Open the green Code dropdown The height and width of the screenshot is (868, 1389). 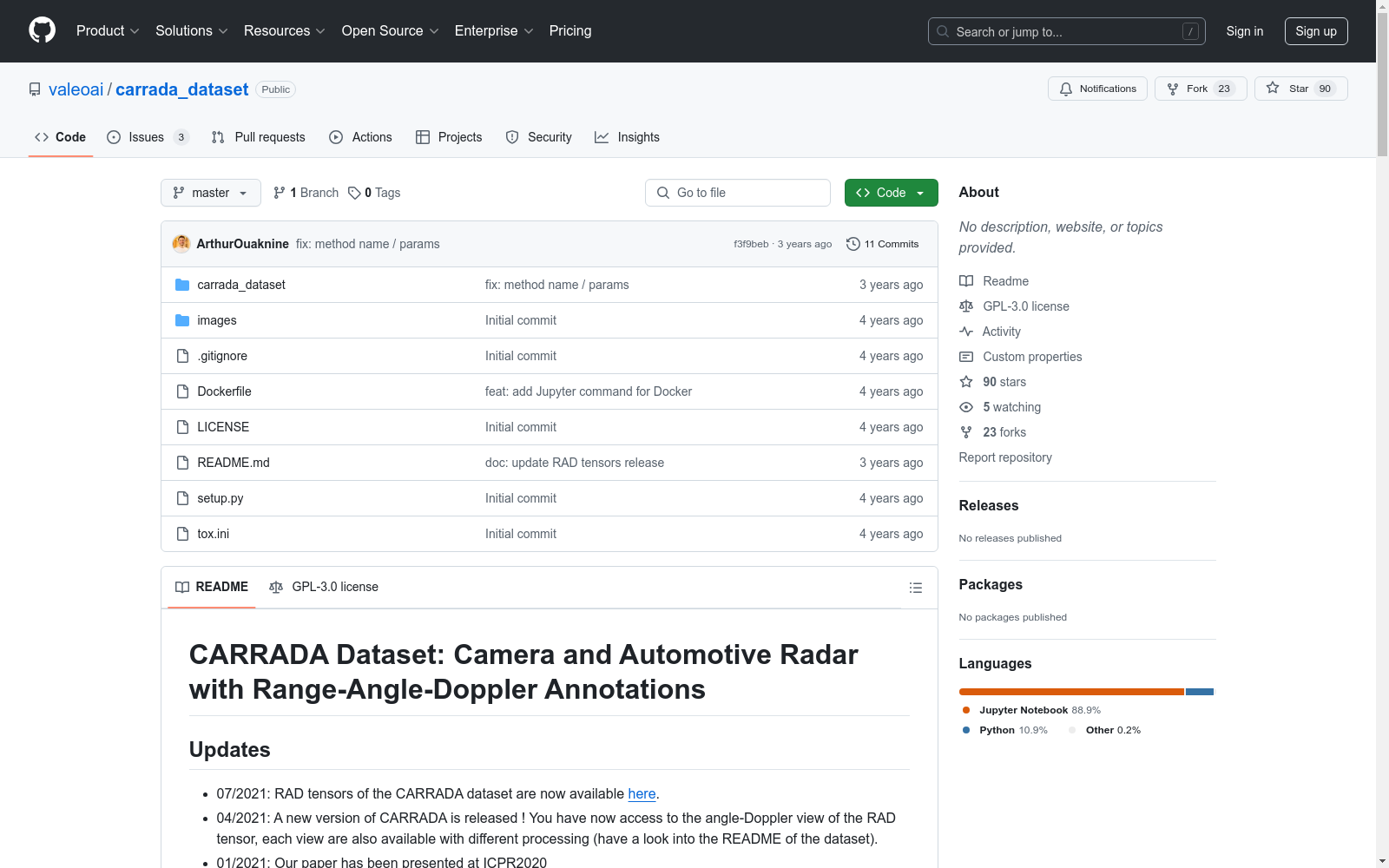(891, 193)
